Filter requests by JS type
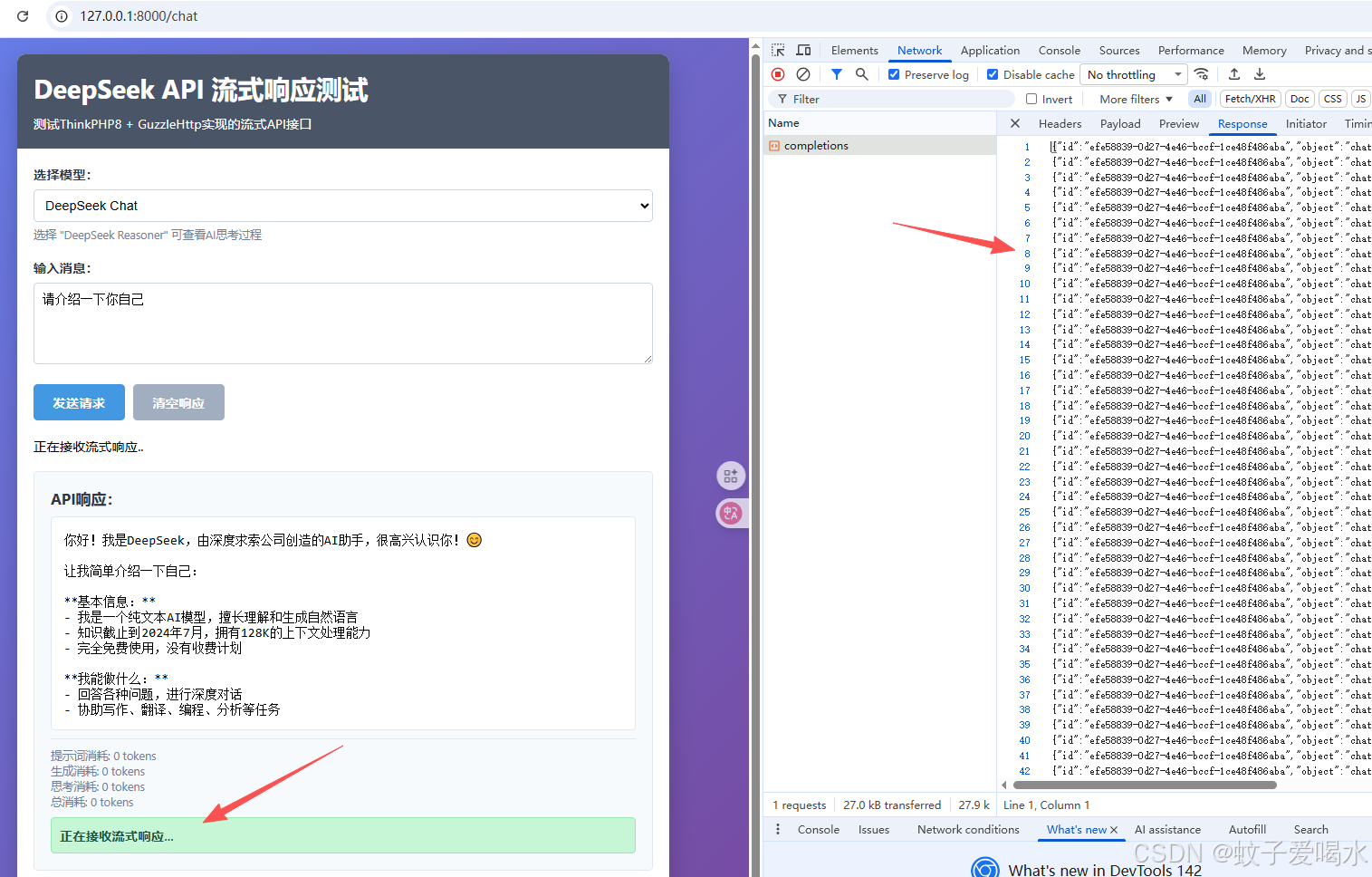 click(x=1360, y=99)
